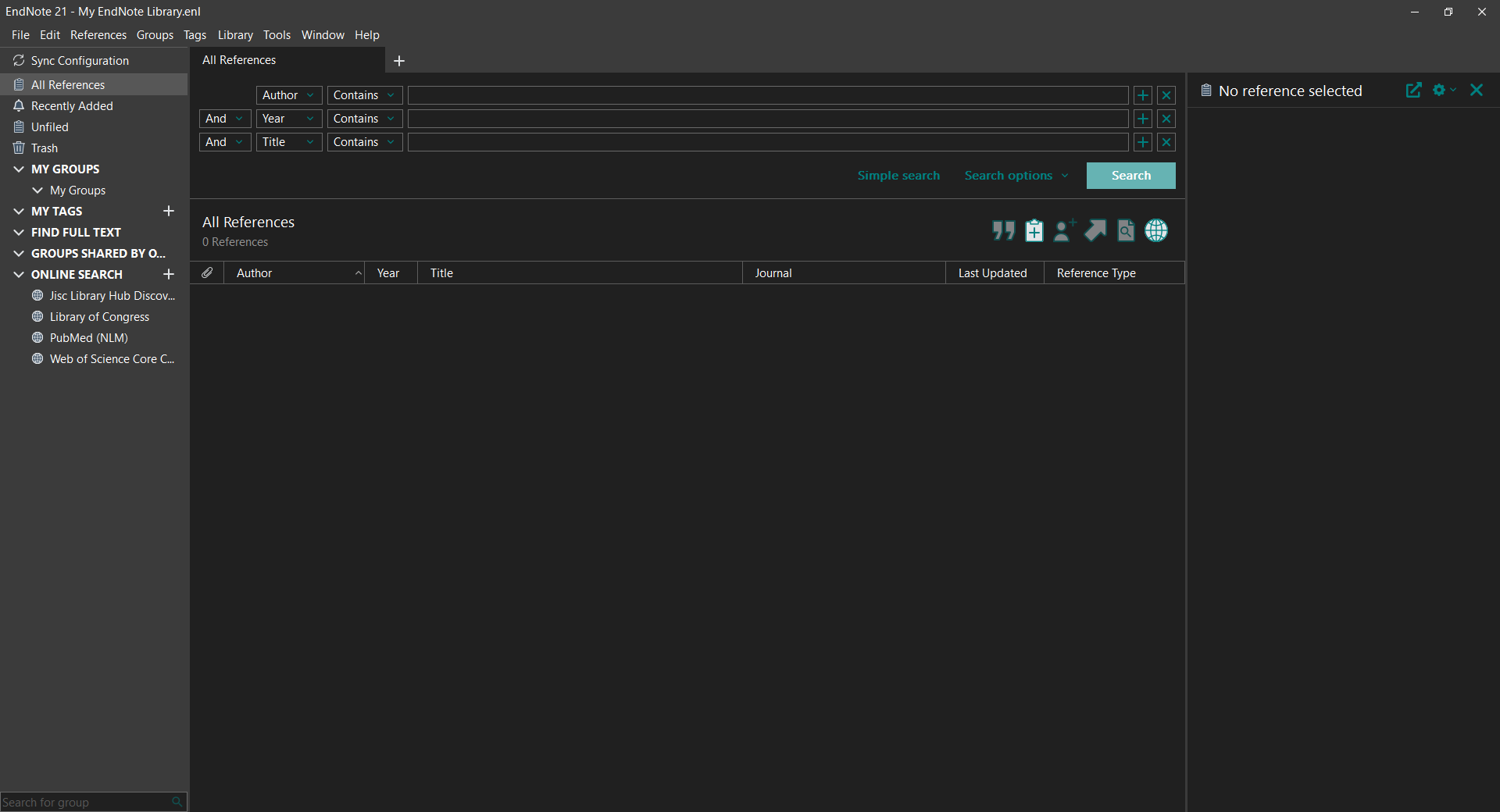The height and width of the screenshot is (812, 1500).
Task: Add a new Online Search connection
Action: pos(168,274)
